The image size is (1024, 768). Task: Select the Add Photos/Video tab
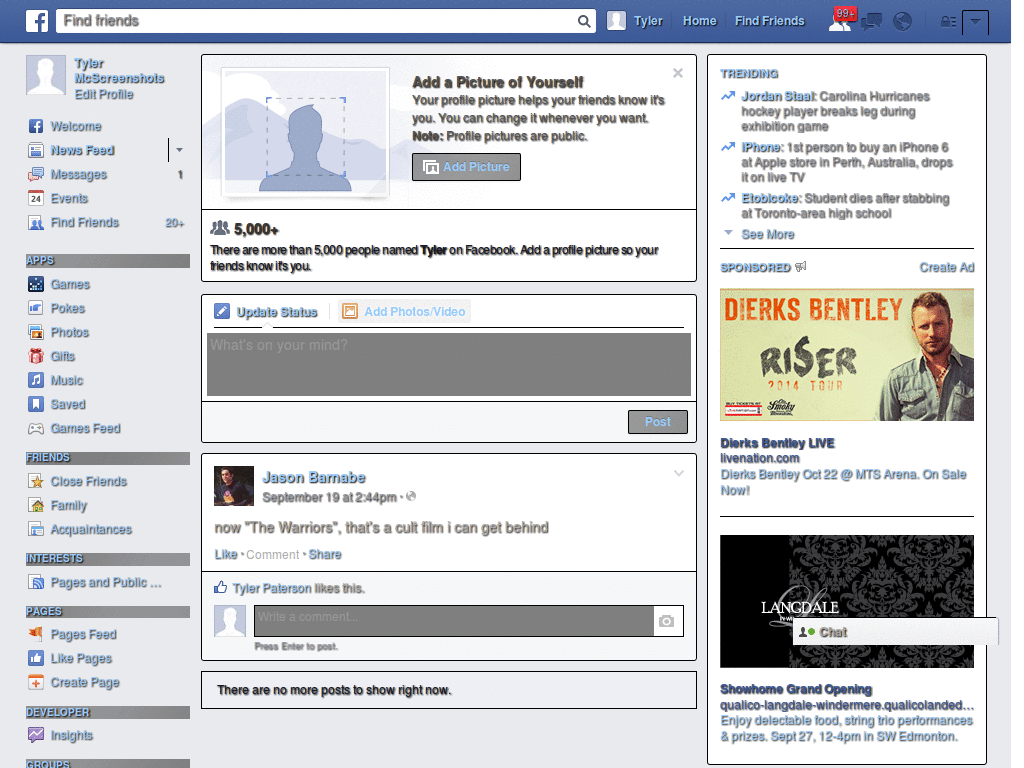[x=404, y=312]
